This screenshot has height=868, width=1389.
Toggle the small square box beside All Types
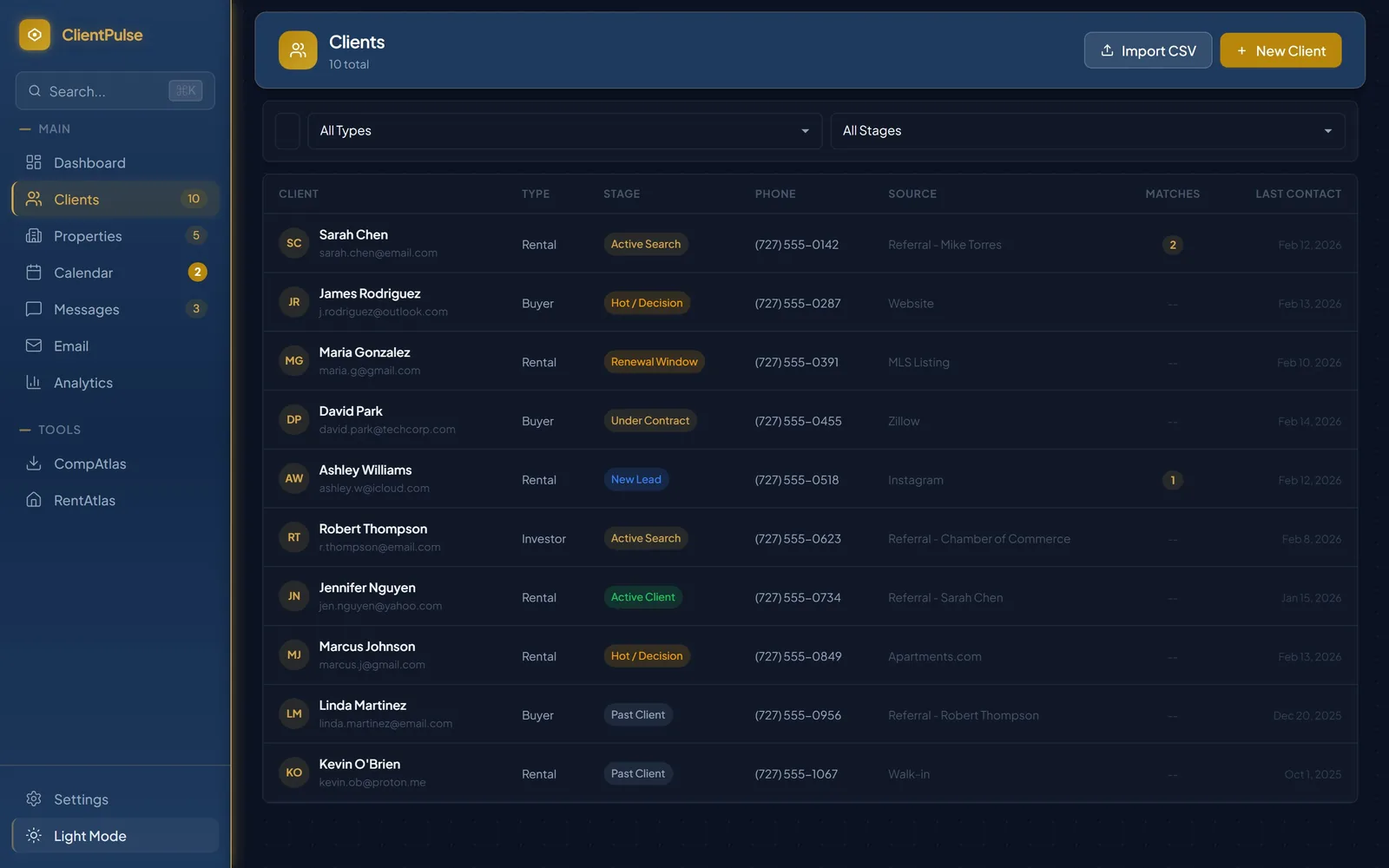tap(287, 130)
